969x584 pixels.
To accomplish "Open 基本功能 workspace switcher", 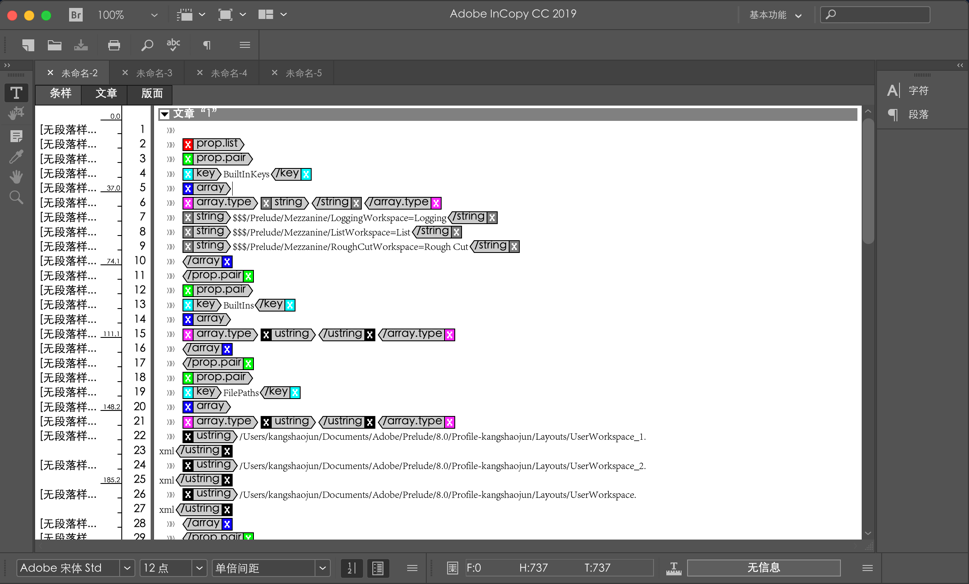I will pos(776,15).
